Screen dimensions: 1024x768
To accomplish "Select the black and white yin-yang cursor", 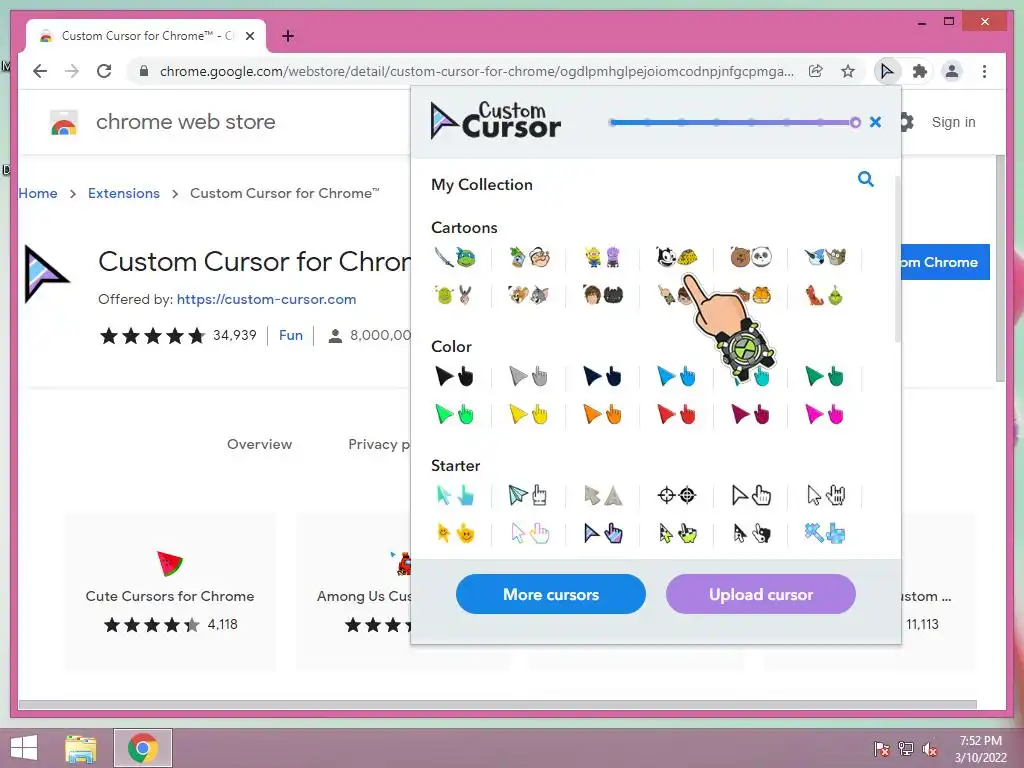I will click(x=751, y=534).
